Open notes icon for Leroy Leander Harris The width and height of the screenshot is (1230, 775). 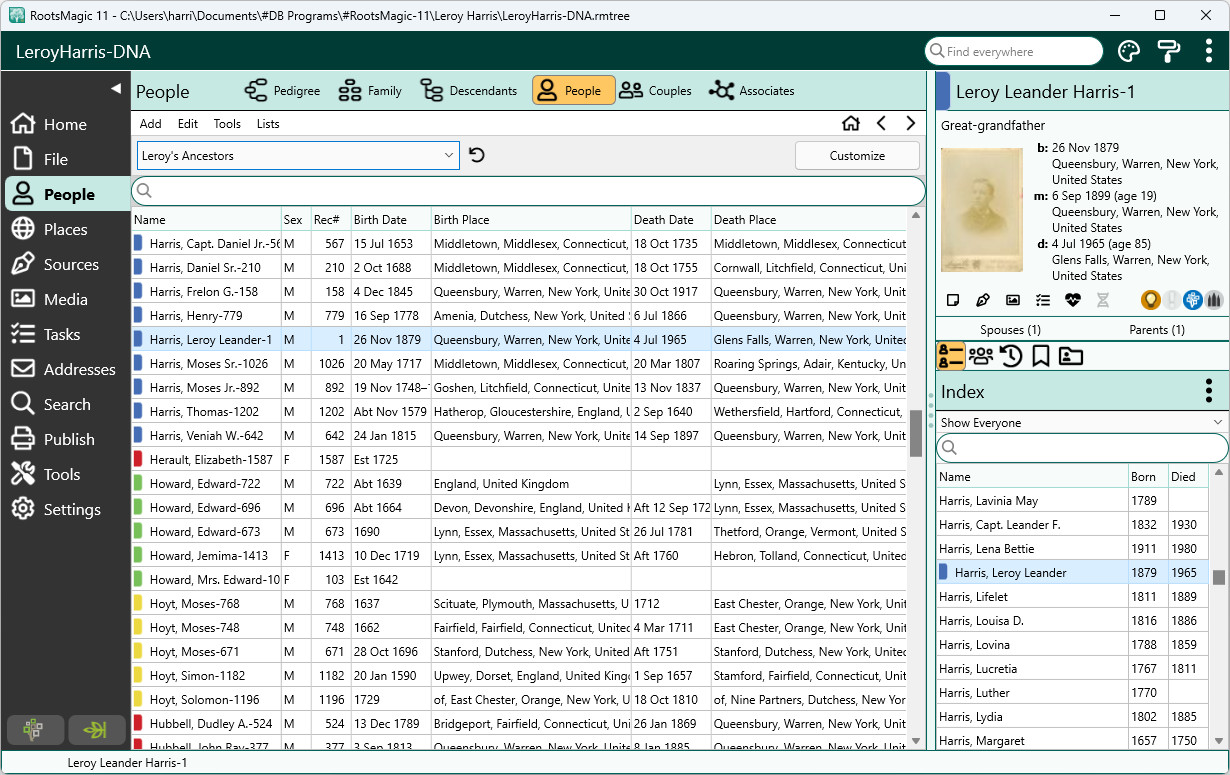(953, 300)
